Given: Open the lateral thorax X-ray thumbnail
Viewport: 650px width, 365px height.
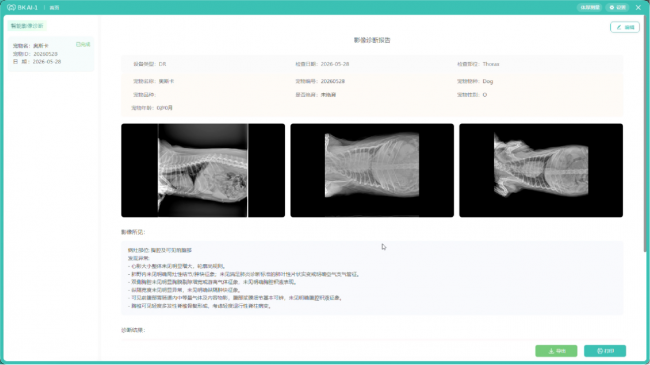Looking at the screenshot, I should click(x=203, y=170).
